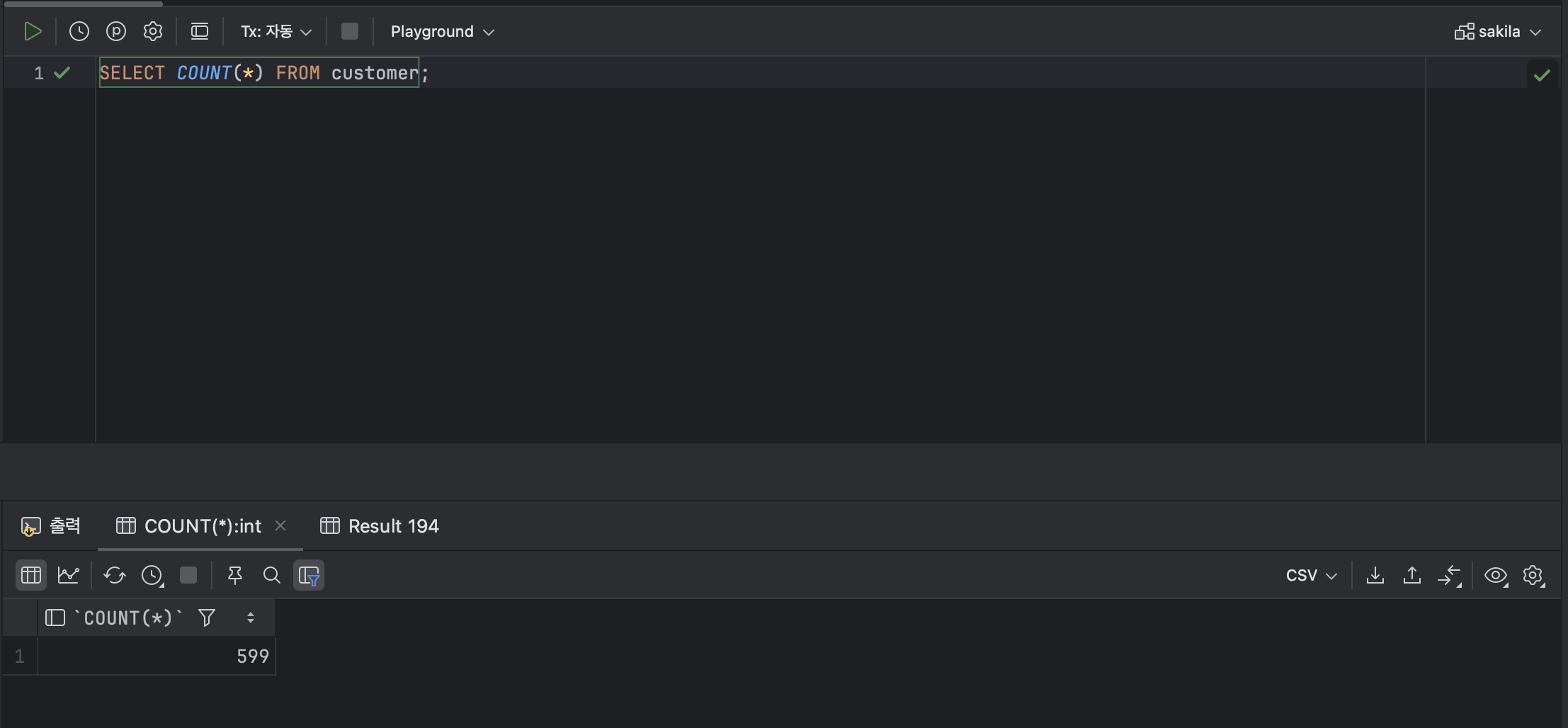Open the sakila schema selector

click(x=1498, y=32)
